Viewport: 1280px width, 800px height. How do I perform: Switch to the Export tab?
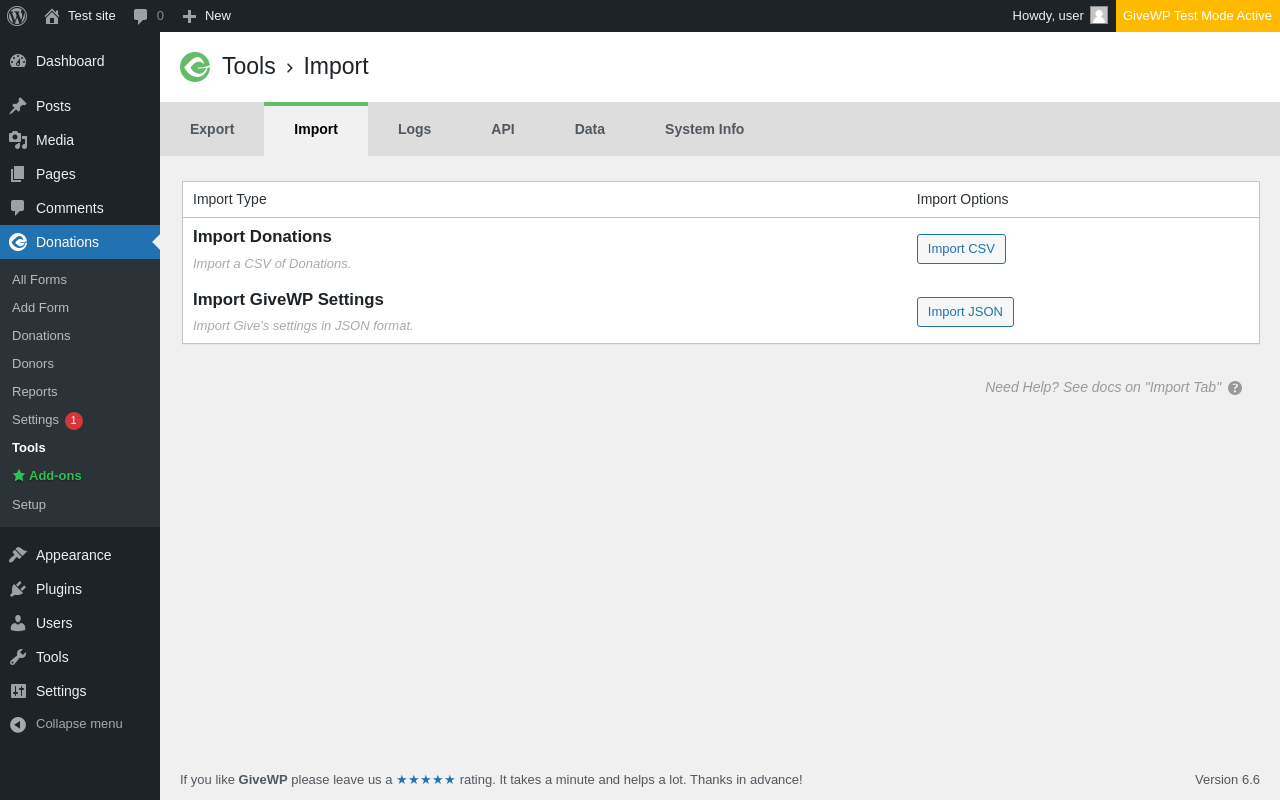(x=212, y=129)
